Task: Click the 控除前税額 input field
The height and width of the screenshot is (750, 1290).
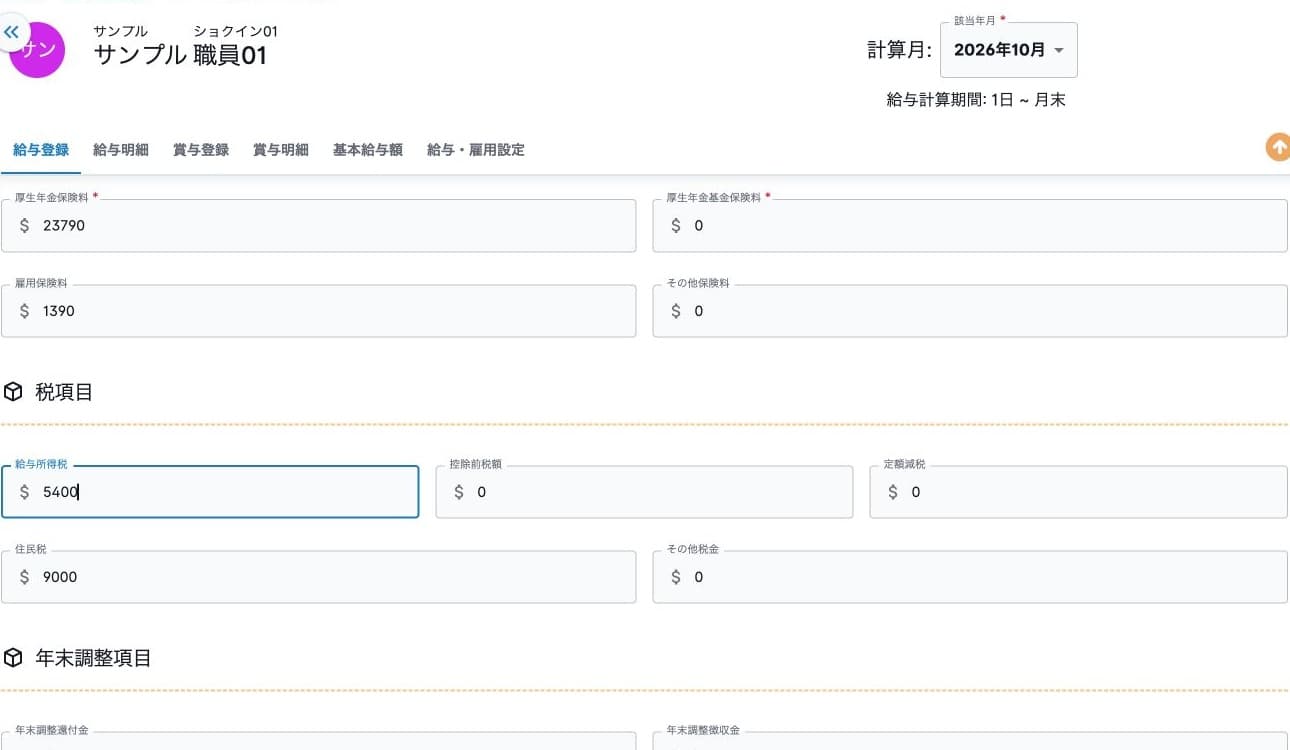Action: coord(644,492)
